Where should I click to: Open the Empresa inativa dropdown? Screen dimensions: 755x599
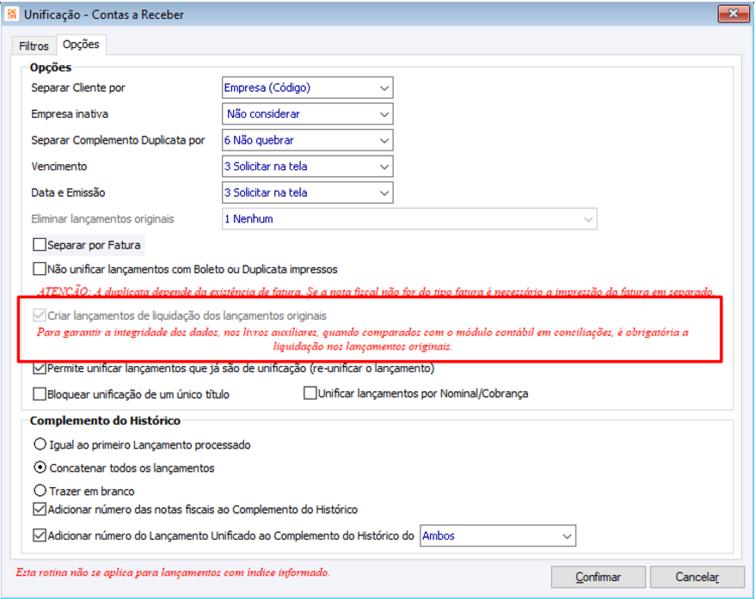[308, 114]
